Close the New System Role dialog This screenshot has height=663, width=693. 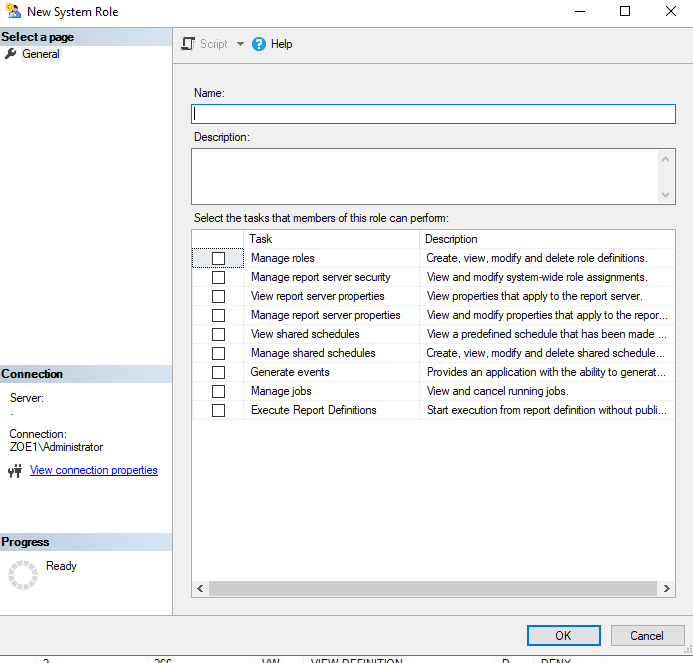[671, 11]
